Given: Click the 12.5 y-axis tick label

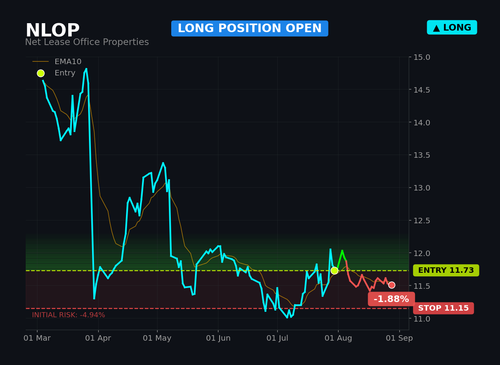Looking at the screenshot, I should 422,221.
